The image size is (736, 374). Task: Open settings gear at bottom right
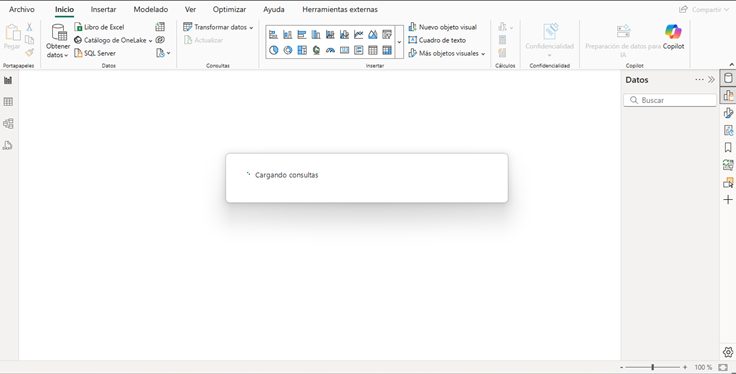tap(728, 351)
